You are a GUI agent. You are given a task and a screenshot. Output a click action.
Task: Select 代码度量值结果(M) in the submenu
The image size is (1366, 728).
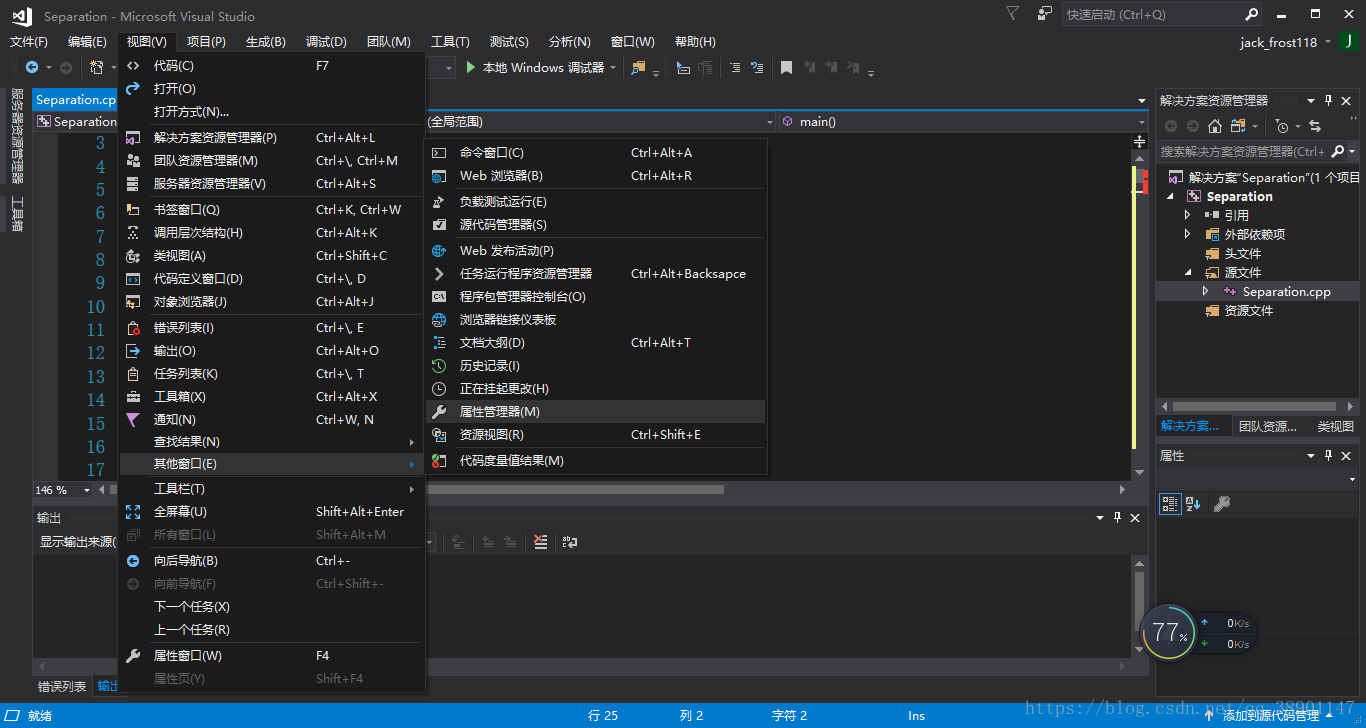[596, 460]
